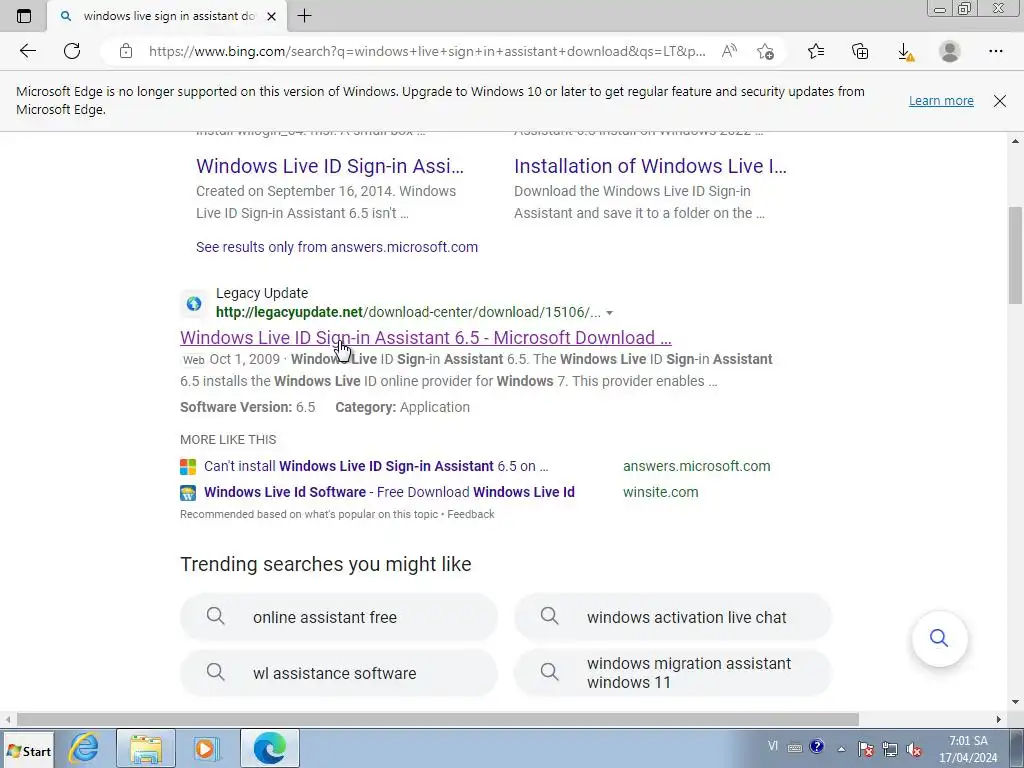Viewport: 1024px width, 768px height.
Task: Click the VI language indicator
Action: (773, 746)
